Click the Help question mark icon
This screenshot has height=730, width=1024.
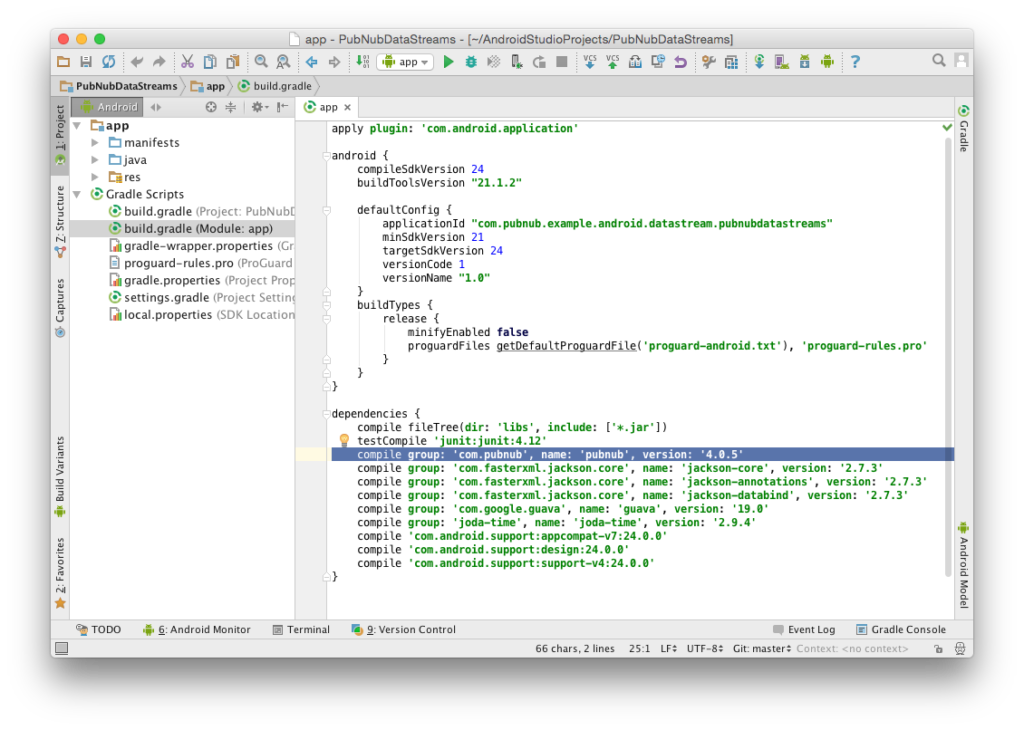[856, 62]
